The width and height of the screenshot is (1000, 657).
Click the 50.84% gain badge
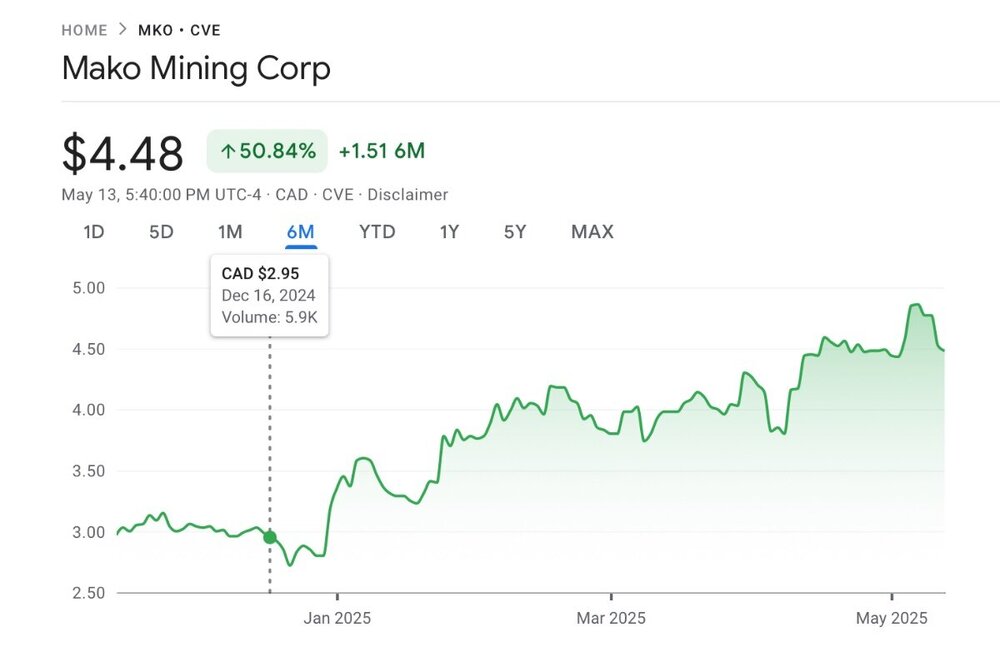267,151
